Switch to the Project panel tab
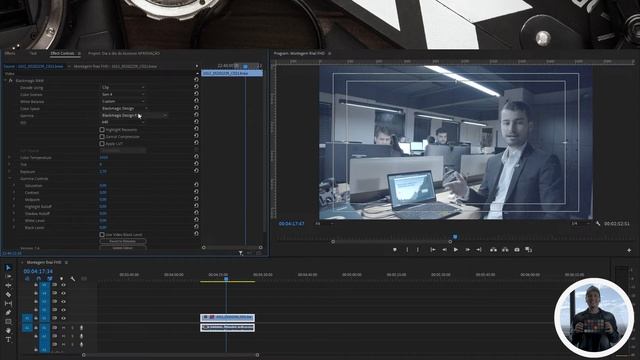This screenshot has width=640, height=360. pos(124,53)
